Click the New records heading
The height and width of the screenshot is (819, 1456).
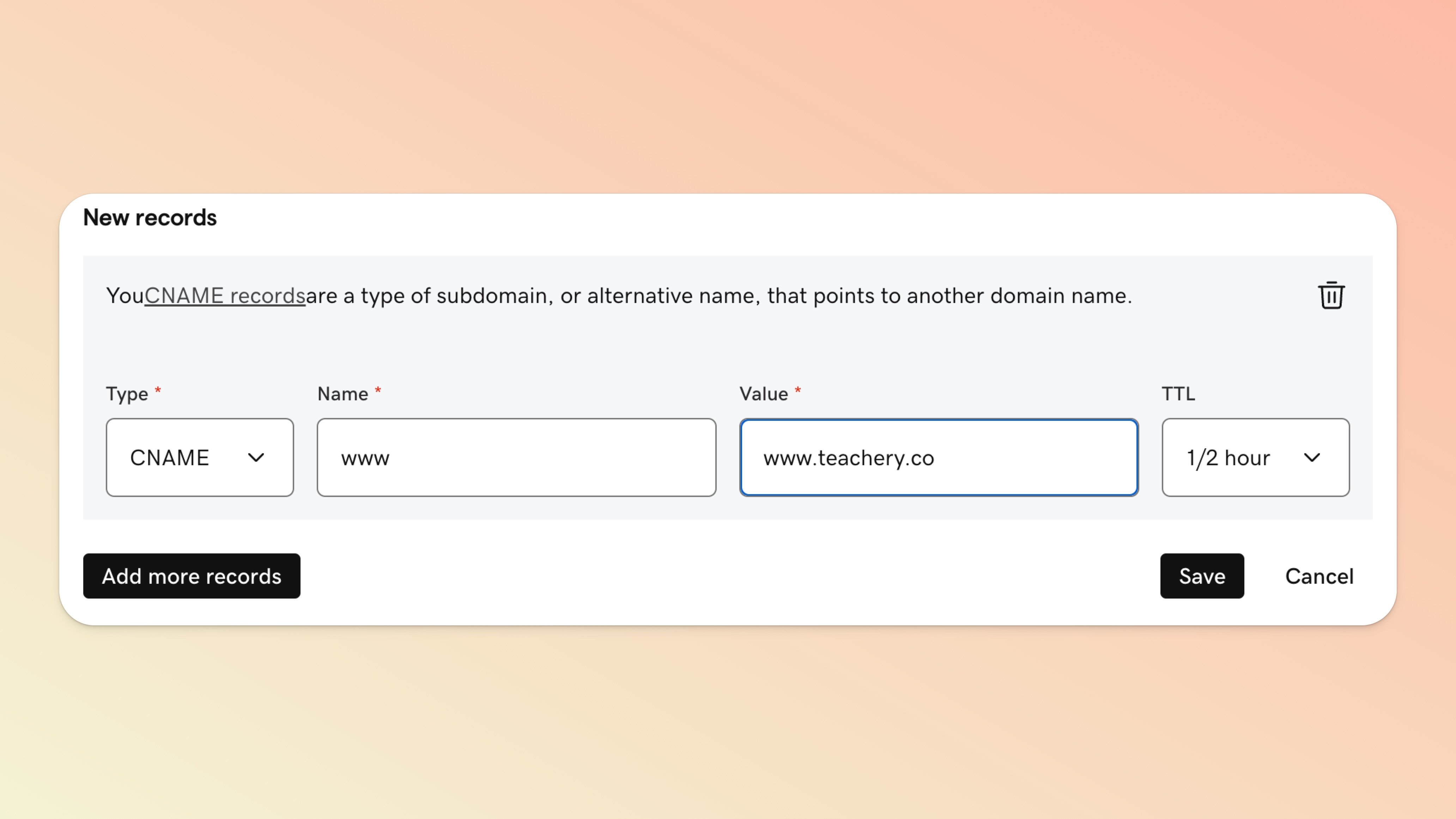[150, 218]
